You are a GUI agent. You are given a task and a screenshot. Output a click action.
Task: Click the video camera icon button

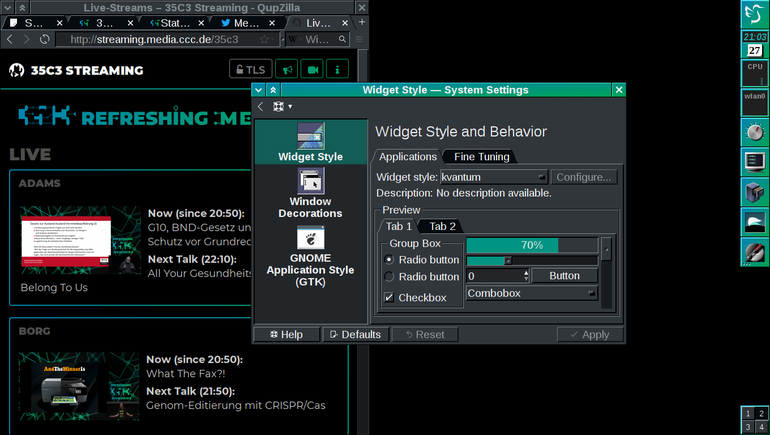point(312,69)
